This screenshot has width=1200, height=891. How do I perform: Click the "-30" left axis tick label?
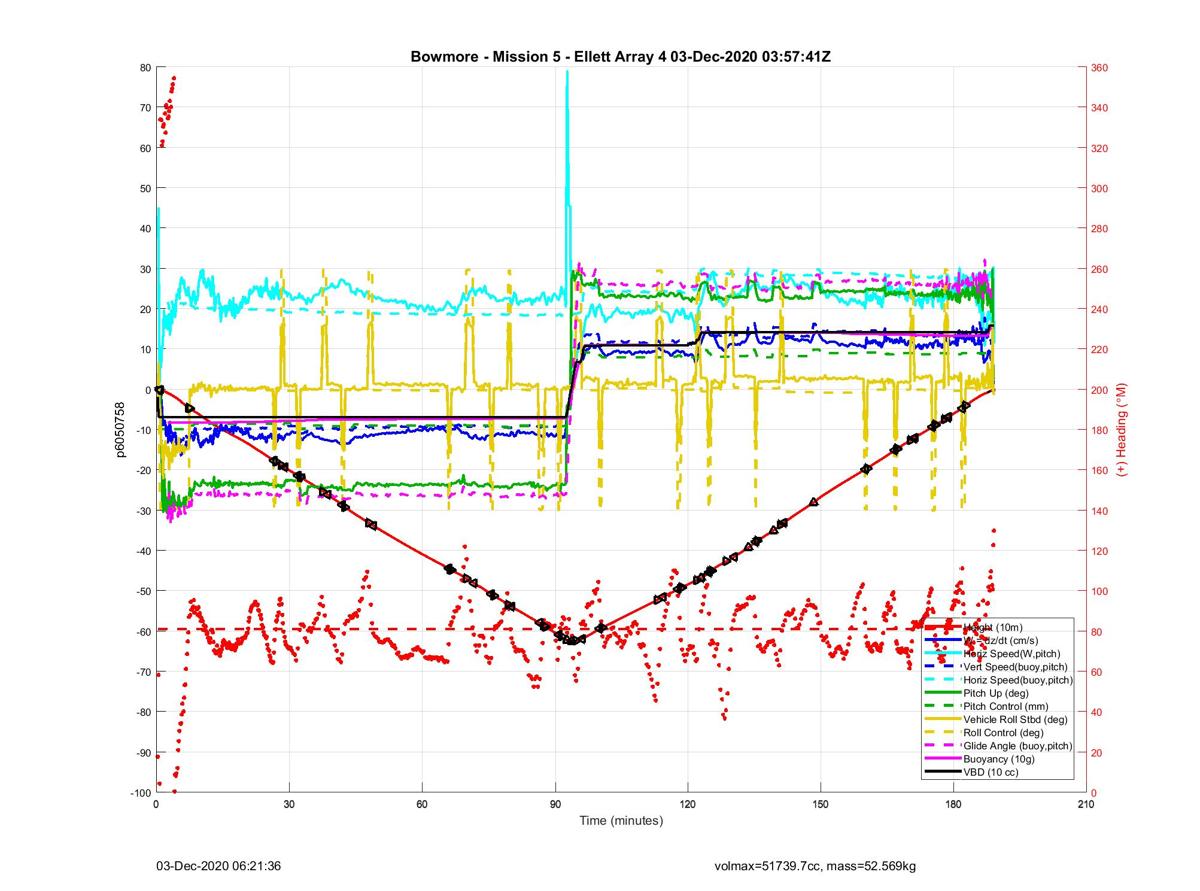[x=142, y=511]
